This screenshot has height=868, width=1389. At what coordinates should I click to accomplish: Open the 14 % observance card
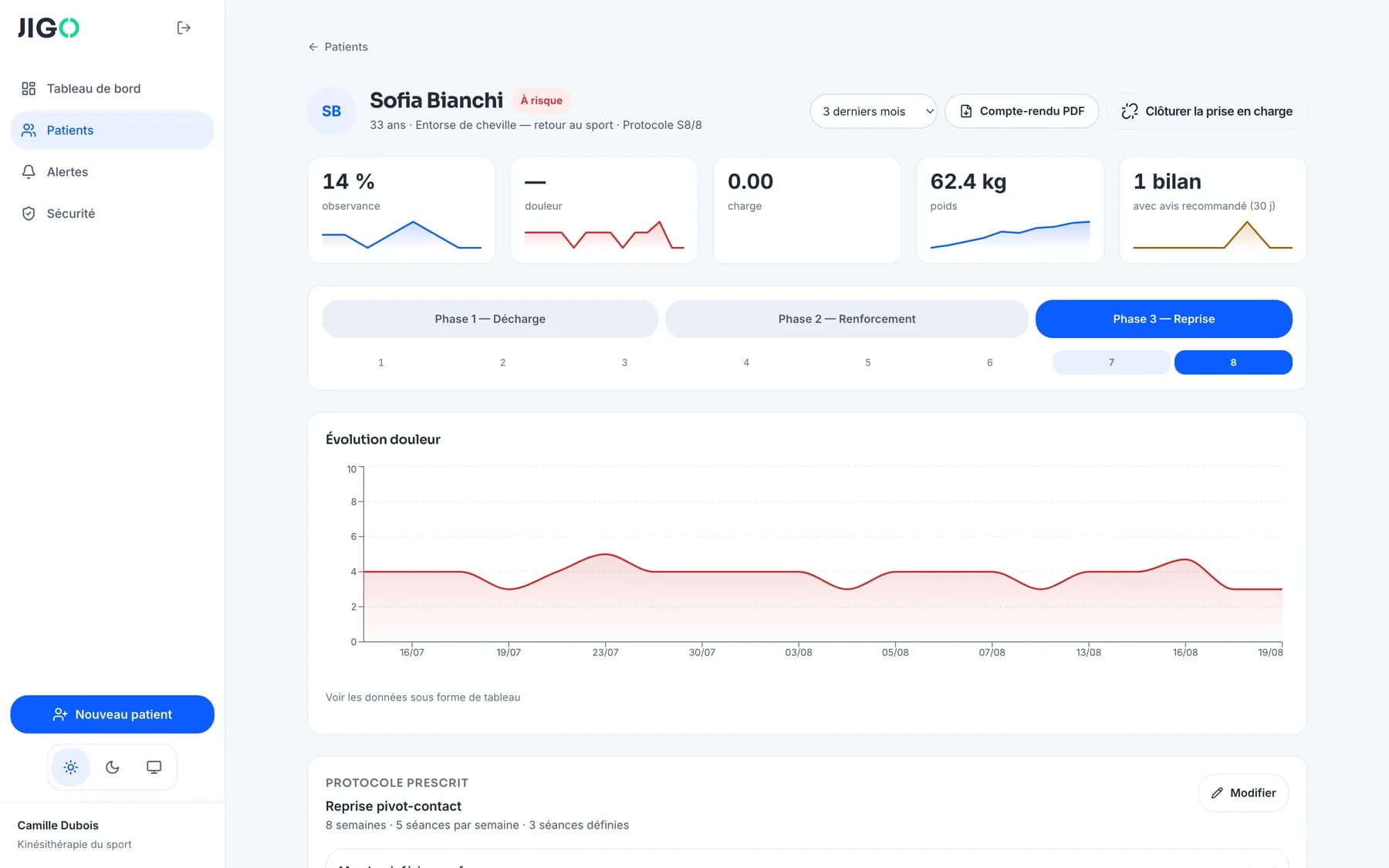coord(401,211)
